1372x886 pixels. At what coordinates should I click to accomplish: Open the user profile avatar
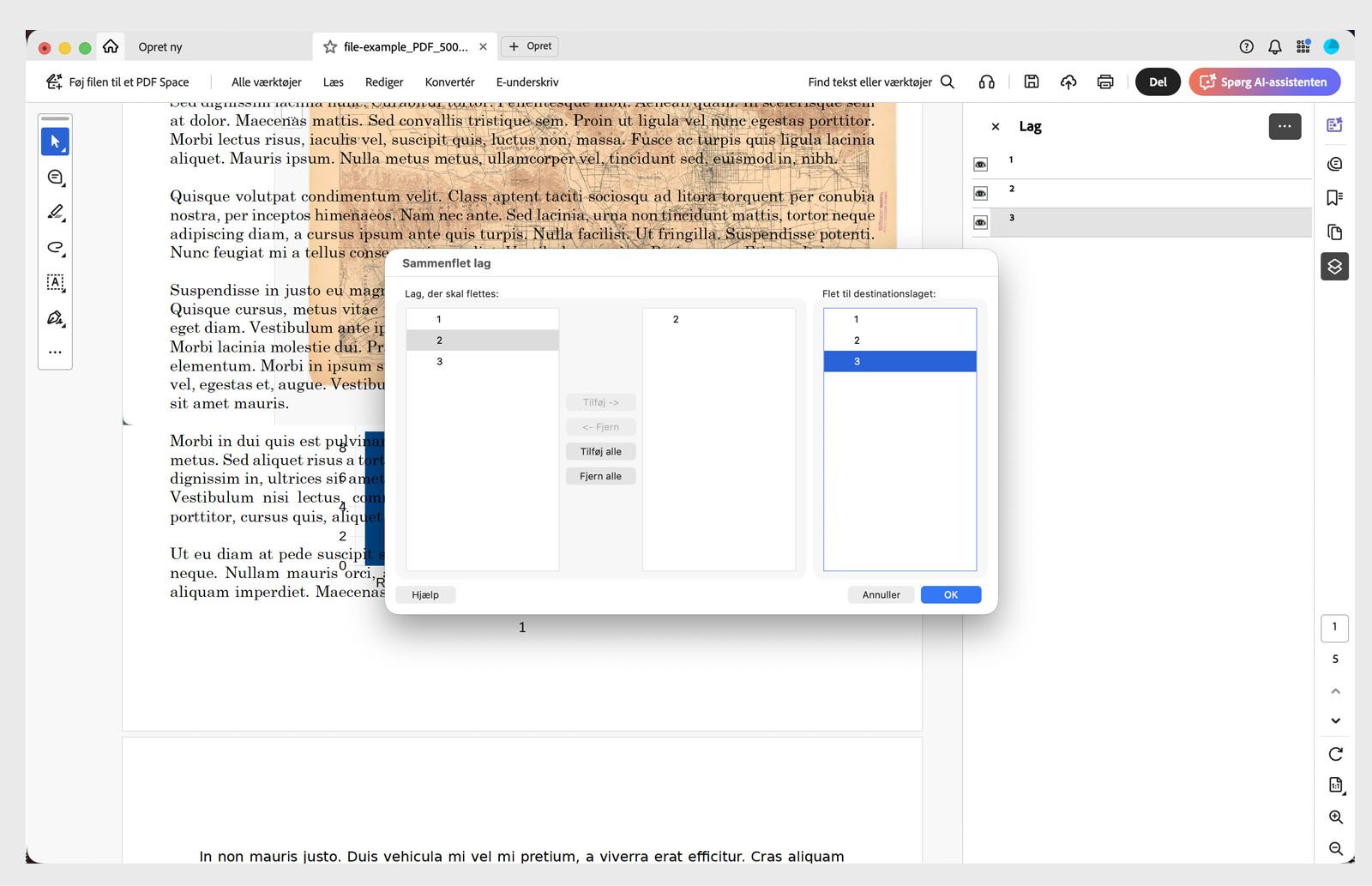(x=1332, y=47)
